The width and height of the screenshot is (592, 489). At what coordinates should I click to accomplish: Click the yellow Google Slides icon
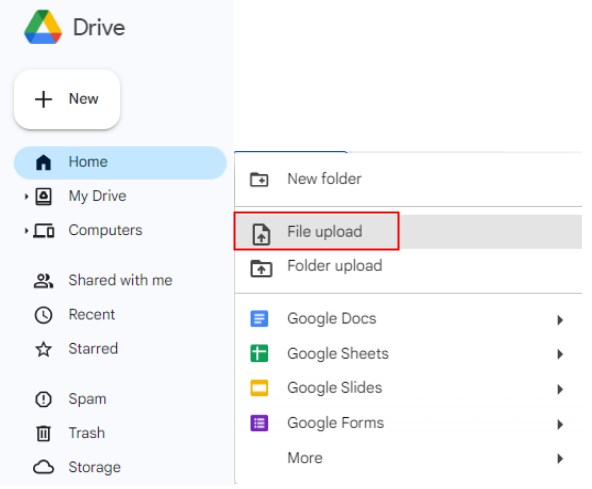259,388
